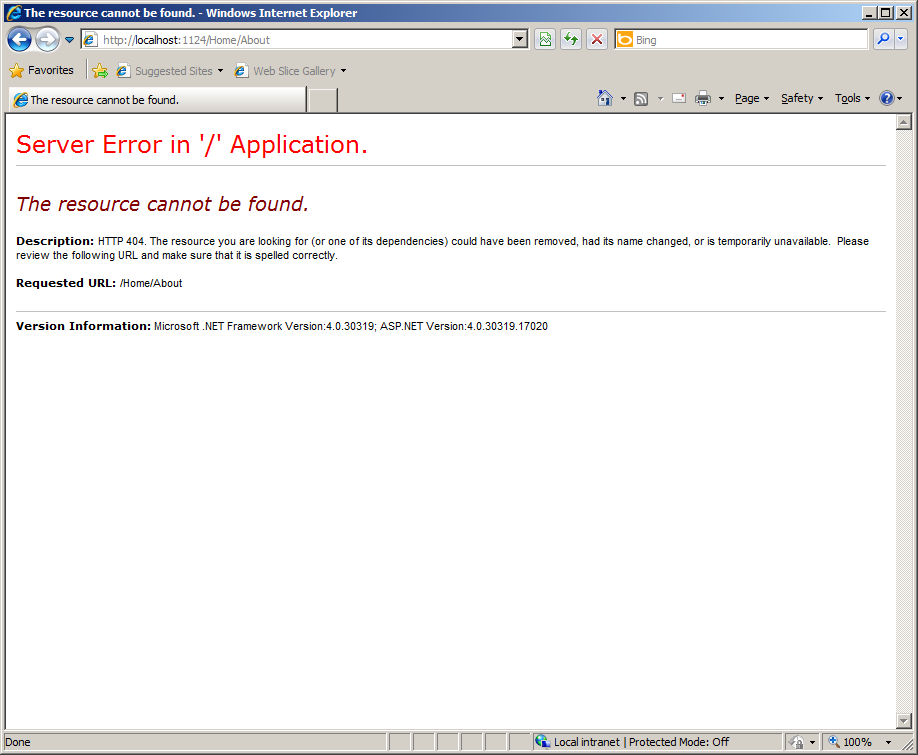Expand the zoom level dropdown arrow
918x755 pixels.
(x=889, y=742)
